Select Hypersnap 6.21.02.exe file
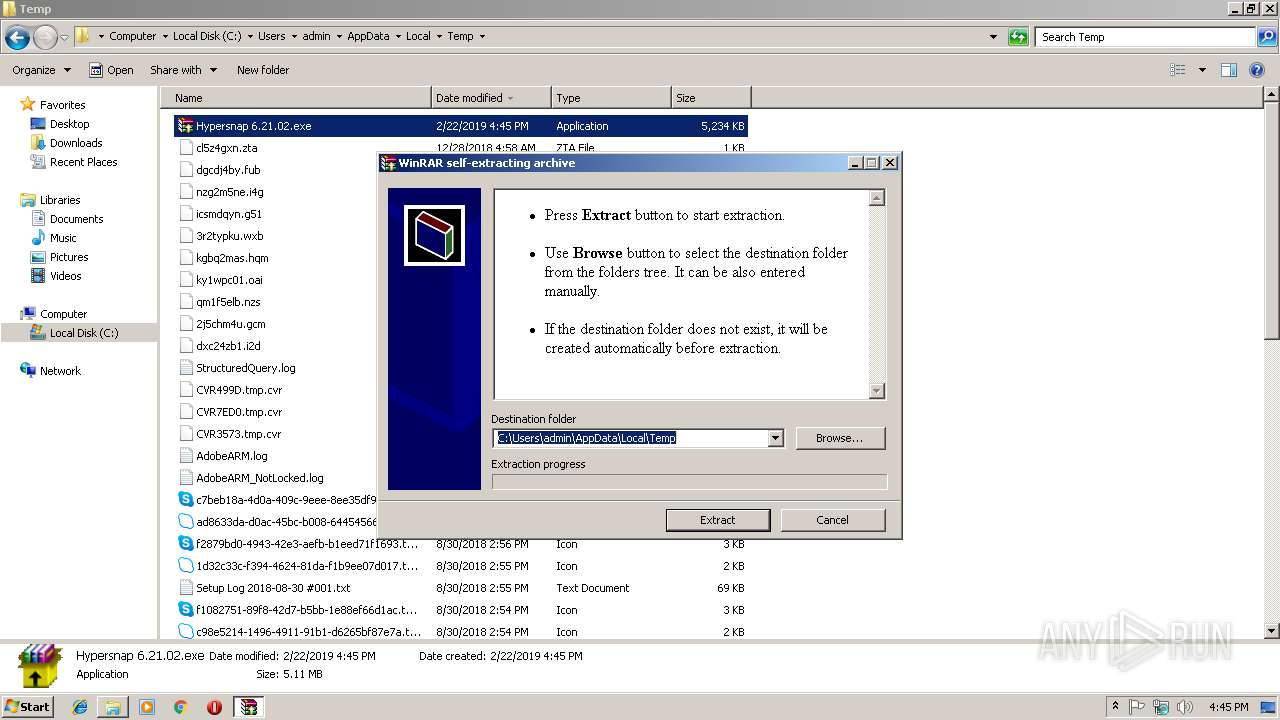Viewport: 1280px width, 720px height. tap(460, 126)
